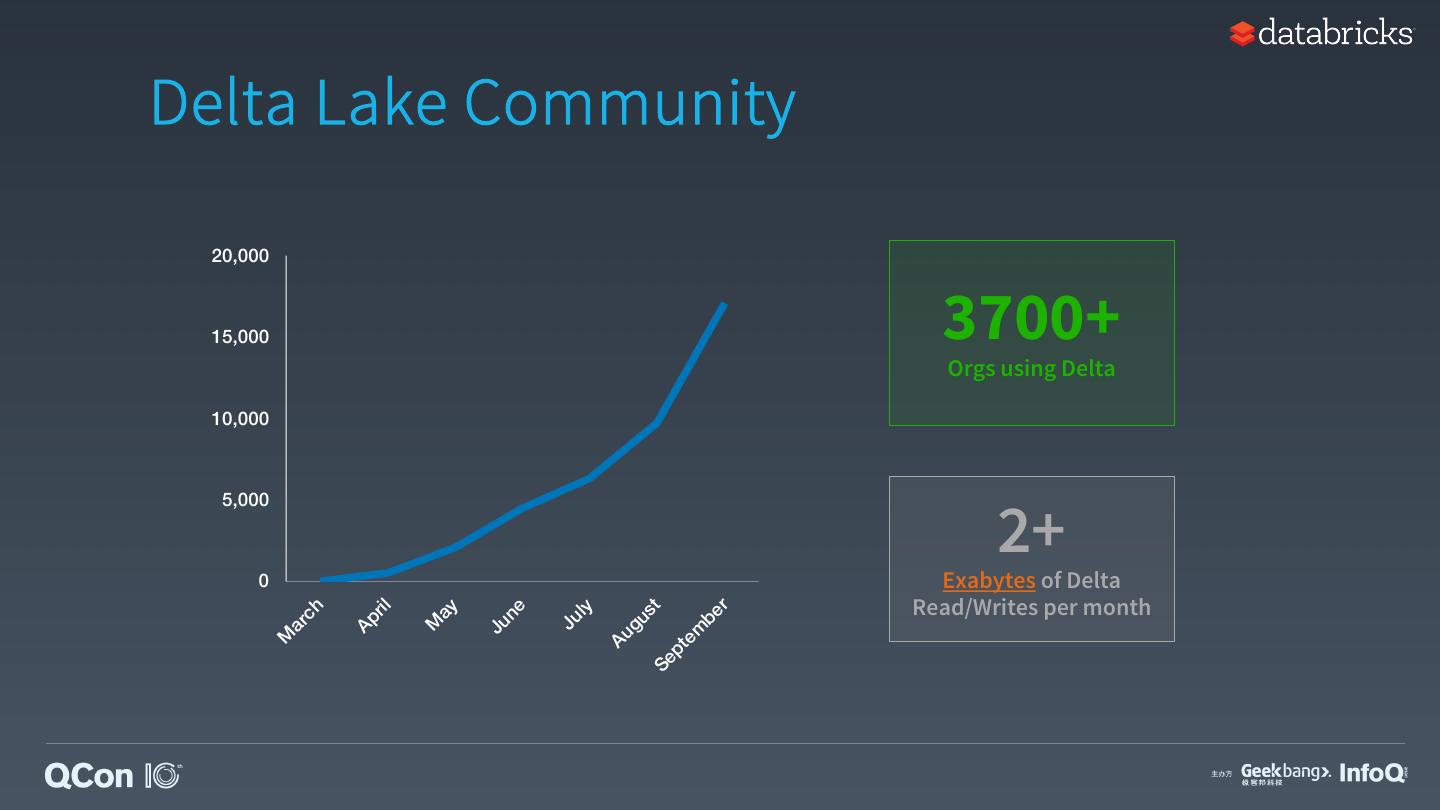Select the Read/Writes per month text
The height and width of the screenshot is (810, 1440).
pyautogui.click(x=1031, y=607)
